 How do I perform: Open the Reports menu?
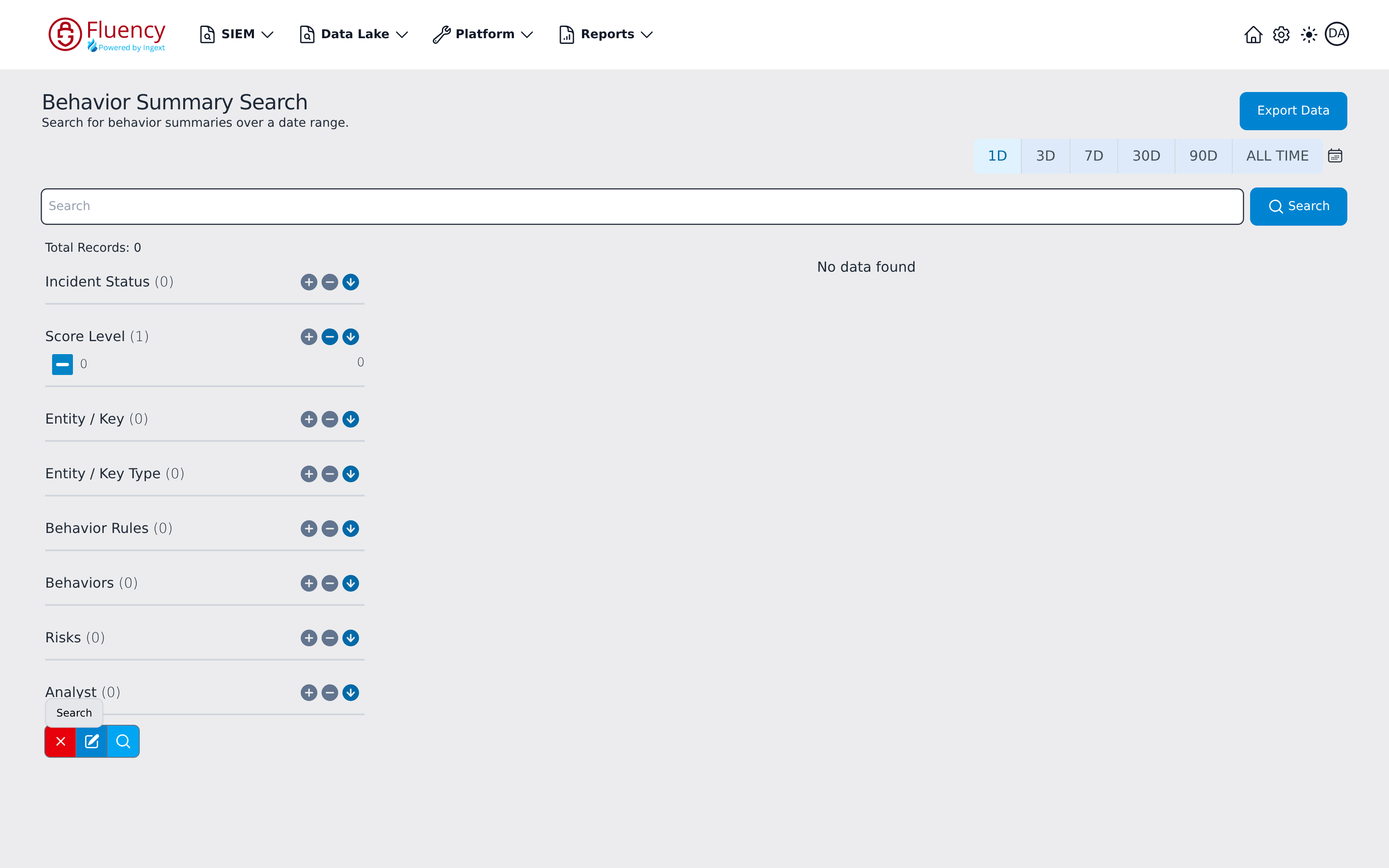click(606, 34)
